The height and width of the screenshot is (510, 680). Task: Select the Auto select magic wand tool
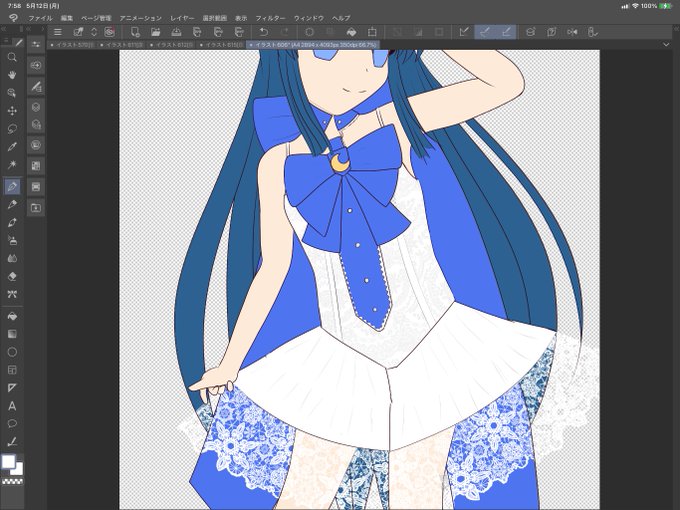(x=12, y=165)
